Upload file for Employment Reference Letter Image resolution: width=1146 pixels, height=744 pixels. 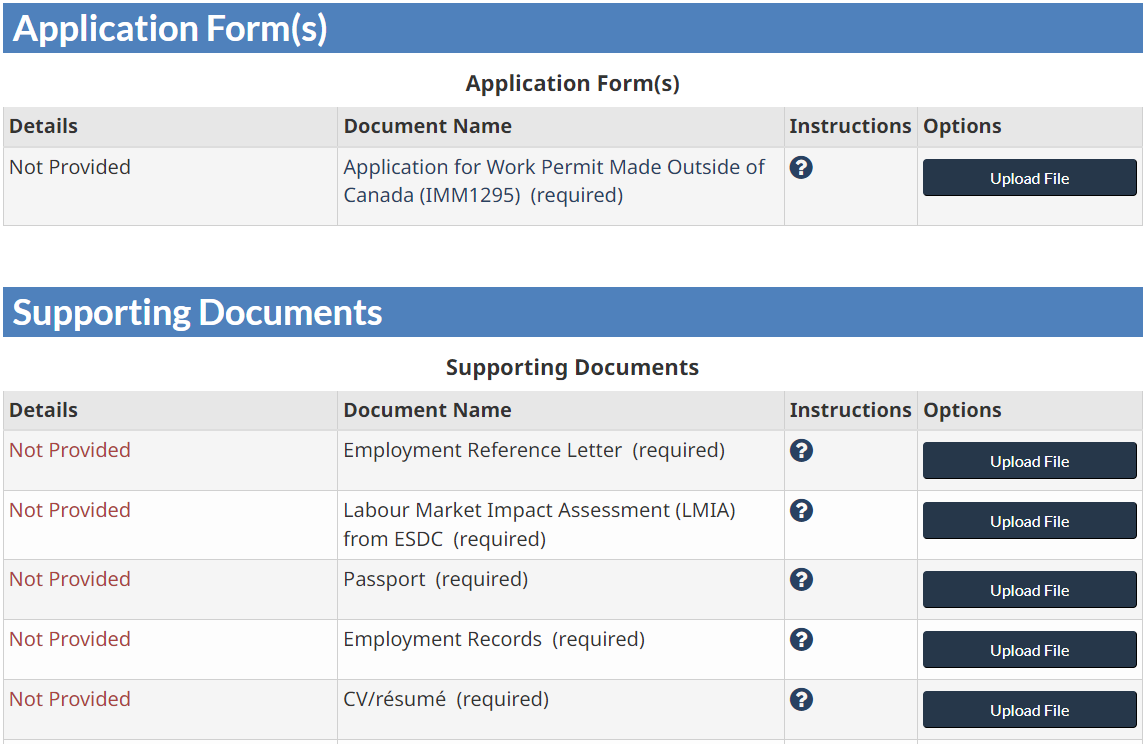[1029, 461]
